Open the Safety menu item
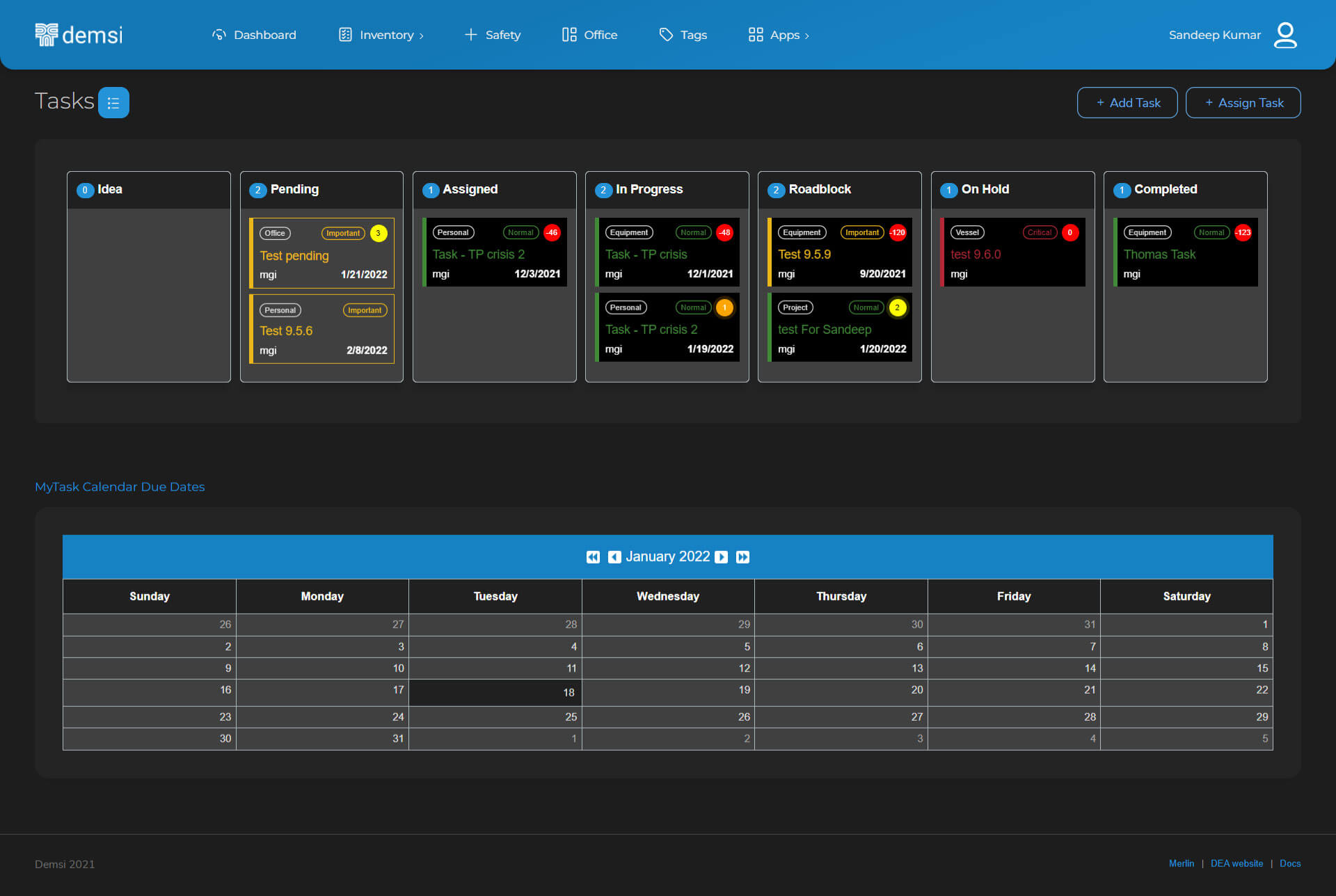The image size is (1336, 896). click(492, 35)
